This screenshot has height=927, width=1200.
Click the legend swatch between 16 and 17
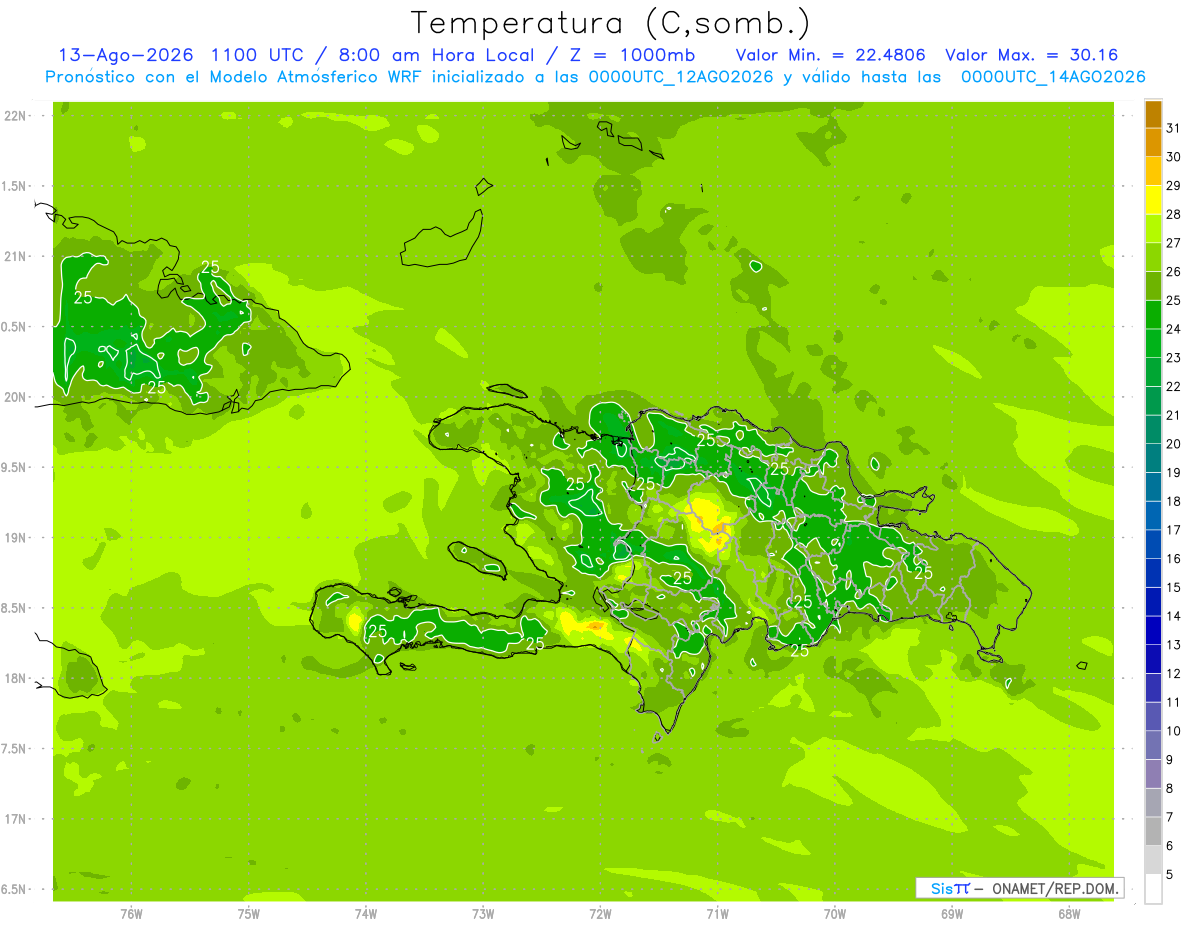pos(1153,545)
